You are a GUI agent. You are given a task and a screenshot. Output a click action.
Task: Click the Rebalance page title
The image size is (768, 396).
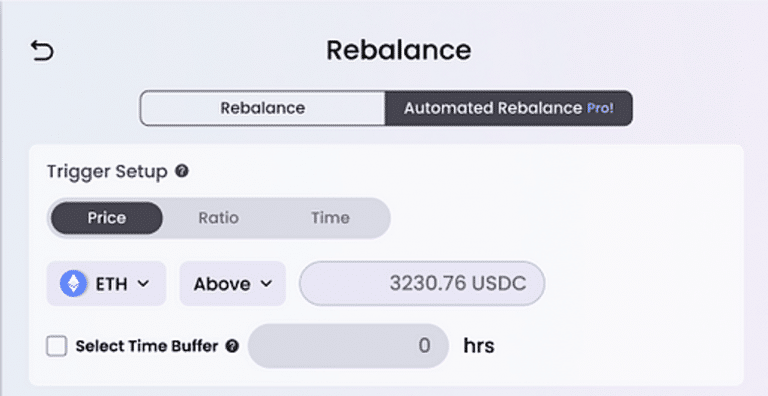(x=399, y=50)
